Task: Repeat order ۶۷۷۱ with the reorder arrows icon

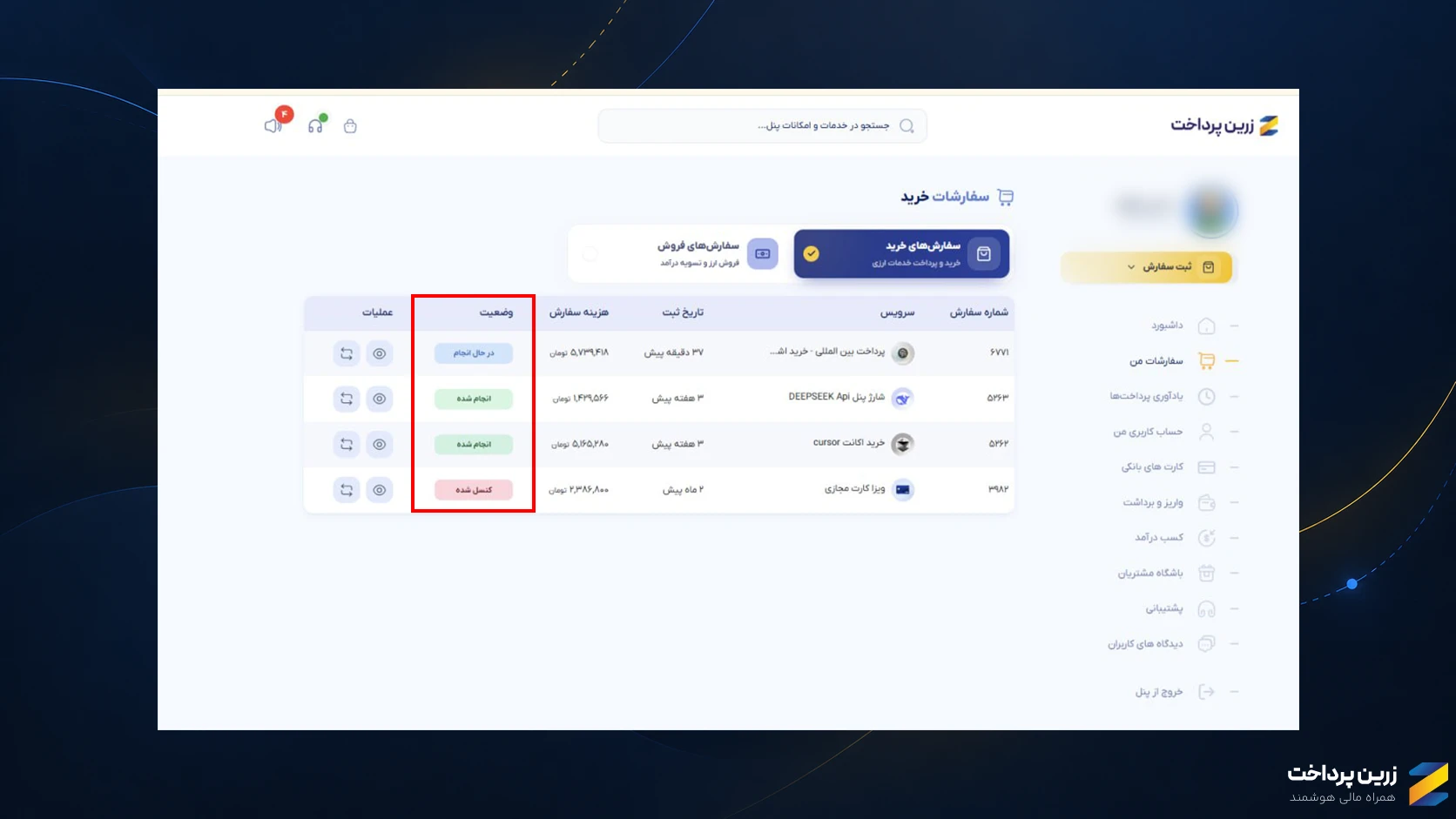Action: (x=347, y=353)
